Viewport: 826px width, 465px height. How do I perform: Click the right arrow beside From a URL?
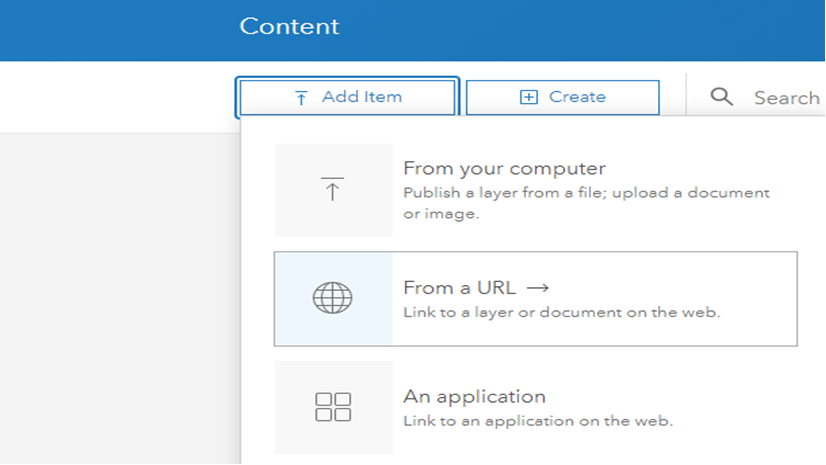tap(538, 288)
